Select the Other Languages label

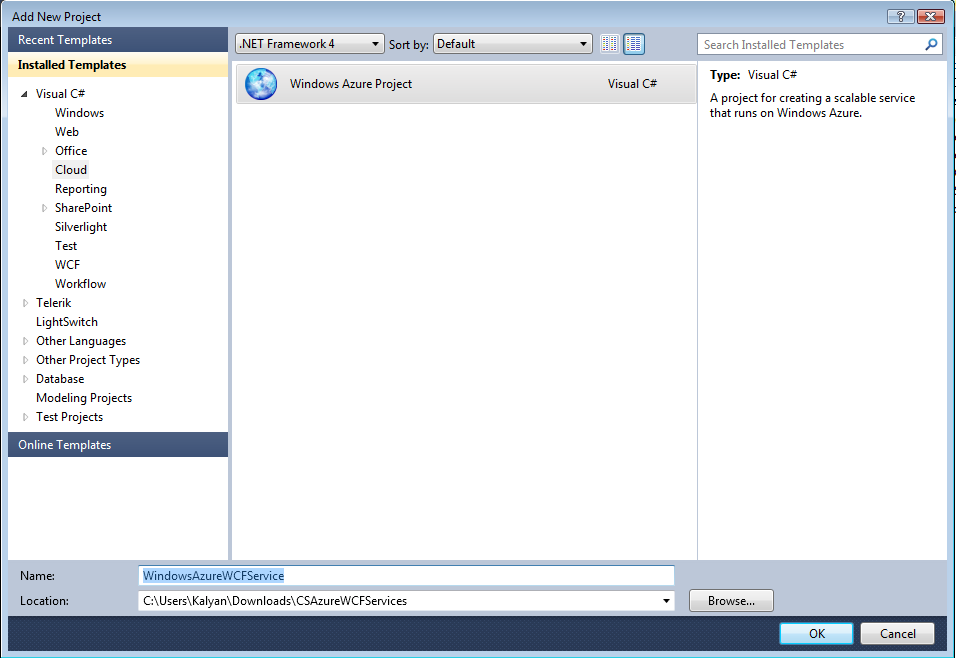pyautogui.click(x=81, y=341)
